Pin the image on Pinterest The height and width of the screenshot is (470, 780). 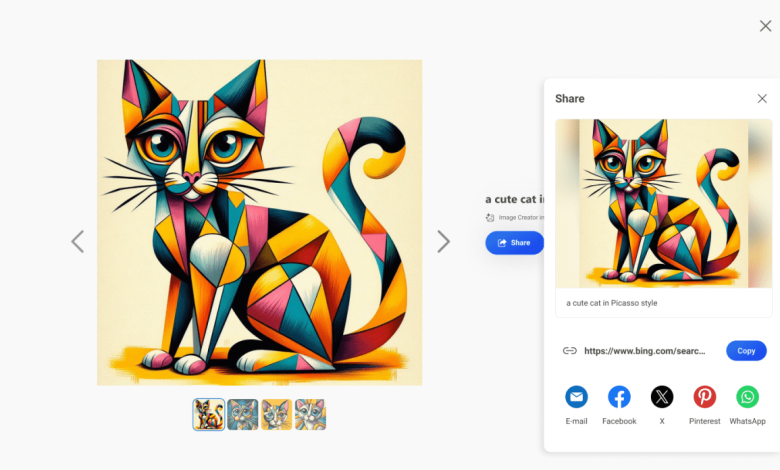[x=704, y=397]
